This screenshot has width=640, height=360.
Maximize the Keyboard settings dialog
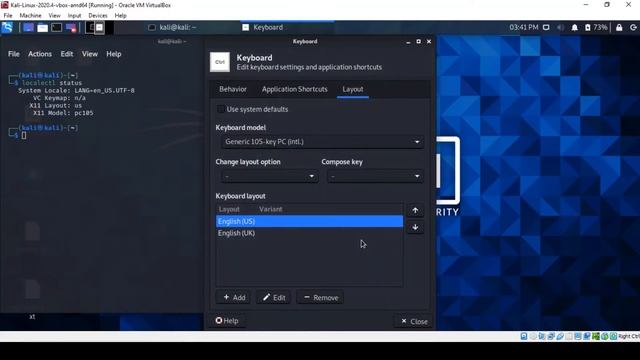pyautogui.click(x=418, y=42)
